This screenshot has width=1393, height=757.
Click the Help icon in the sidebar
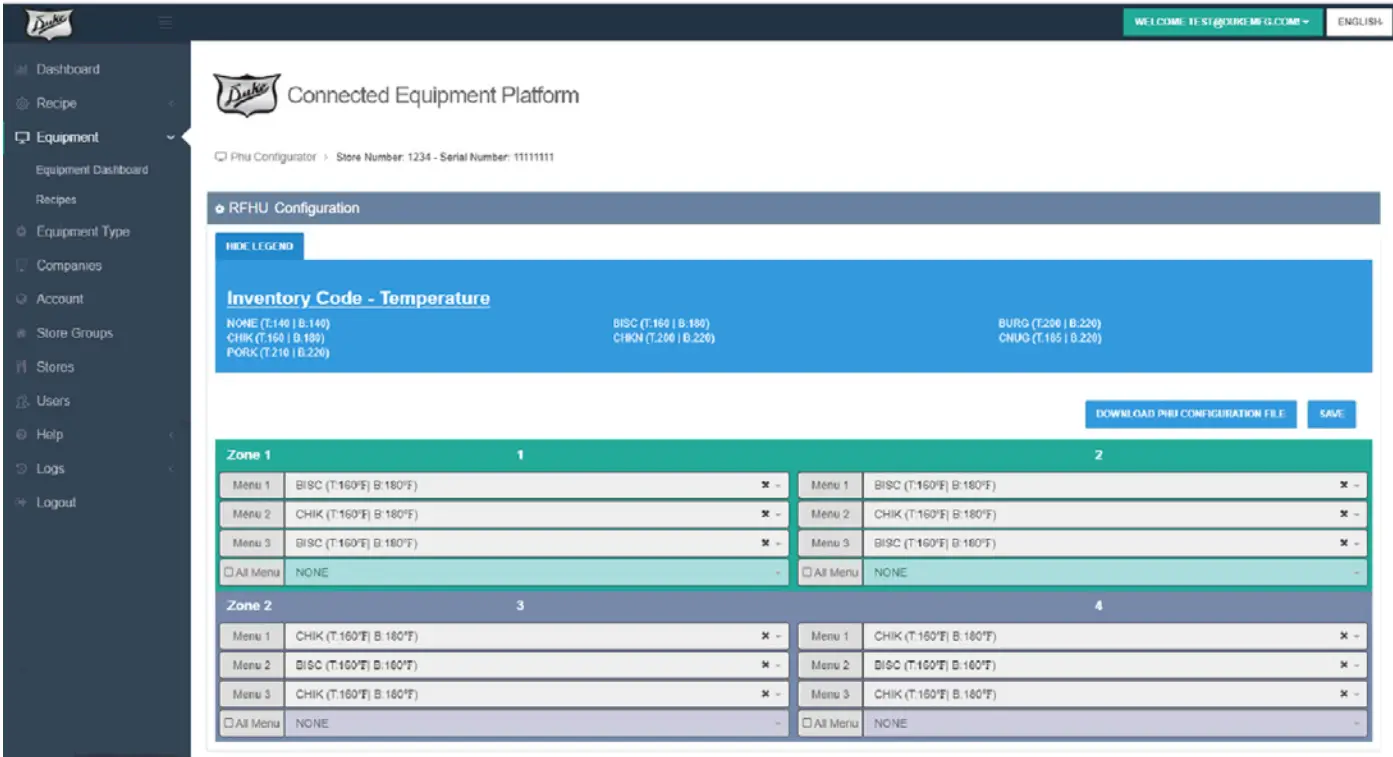click(21, 435)
